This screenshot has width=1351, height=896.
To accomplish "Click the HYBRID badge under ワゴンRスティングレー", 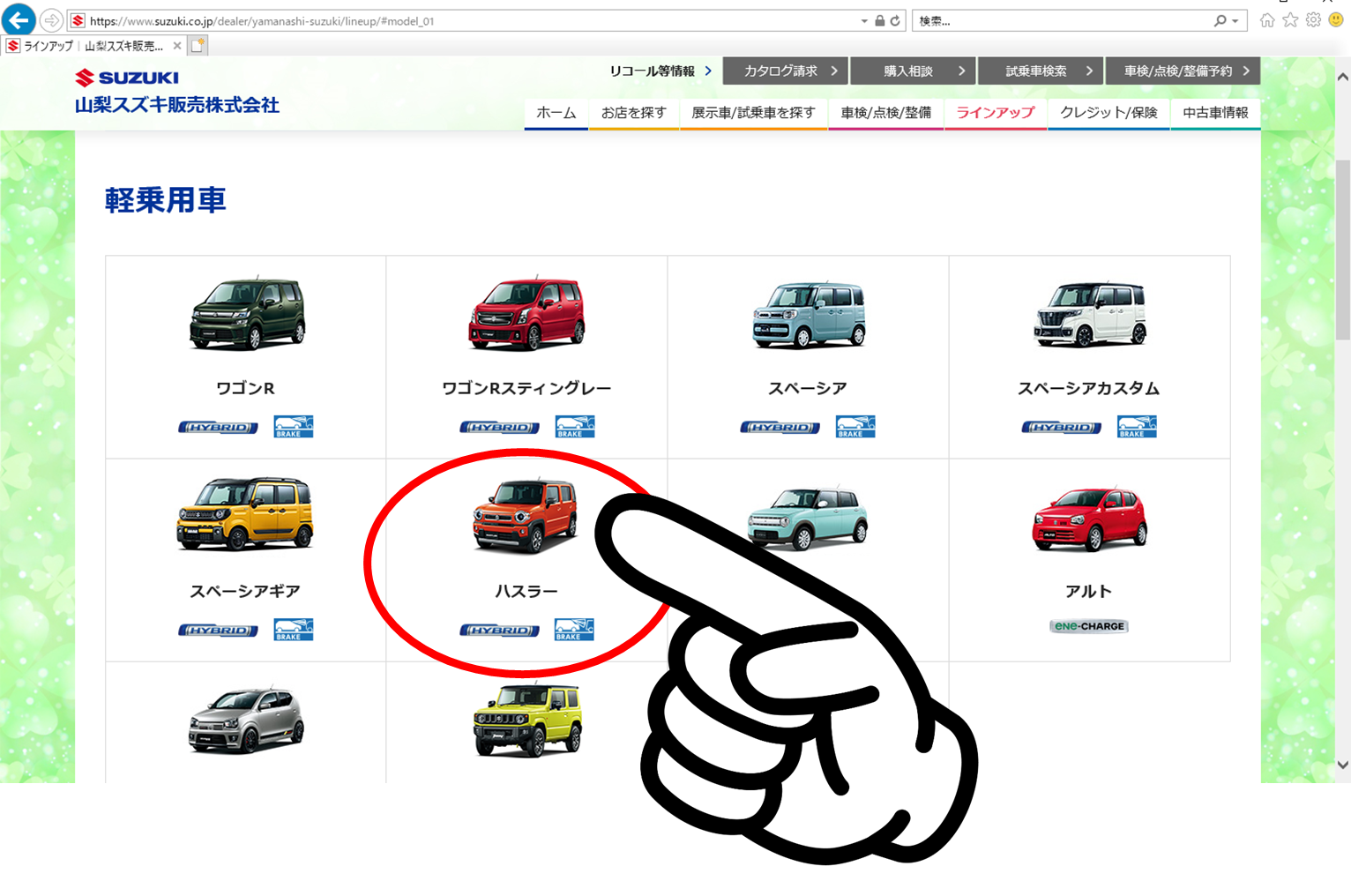I will point(499,428).
